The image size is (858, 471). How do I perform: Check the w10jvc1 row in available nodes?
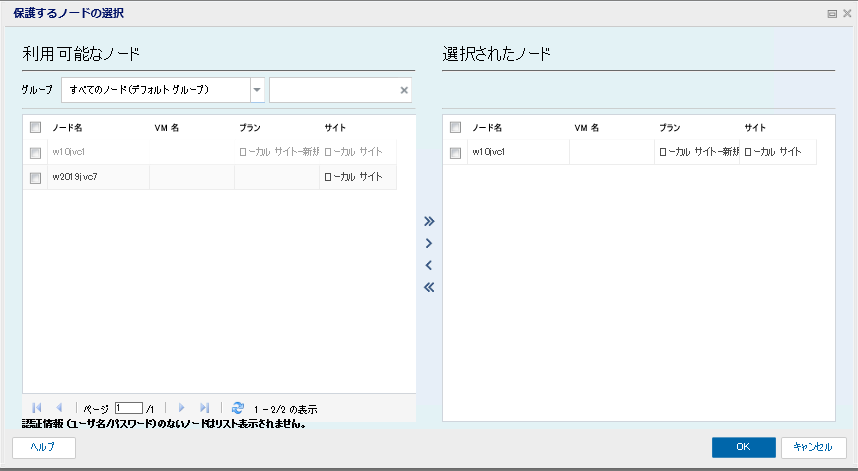tap(36, 153)
